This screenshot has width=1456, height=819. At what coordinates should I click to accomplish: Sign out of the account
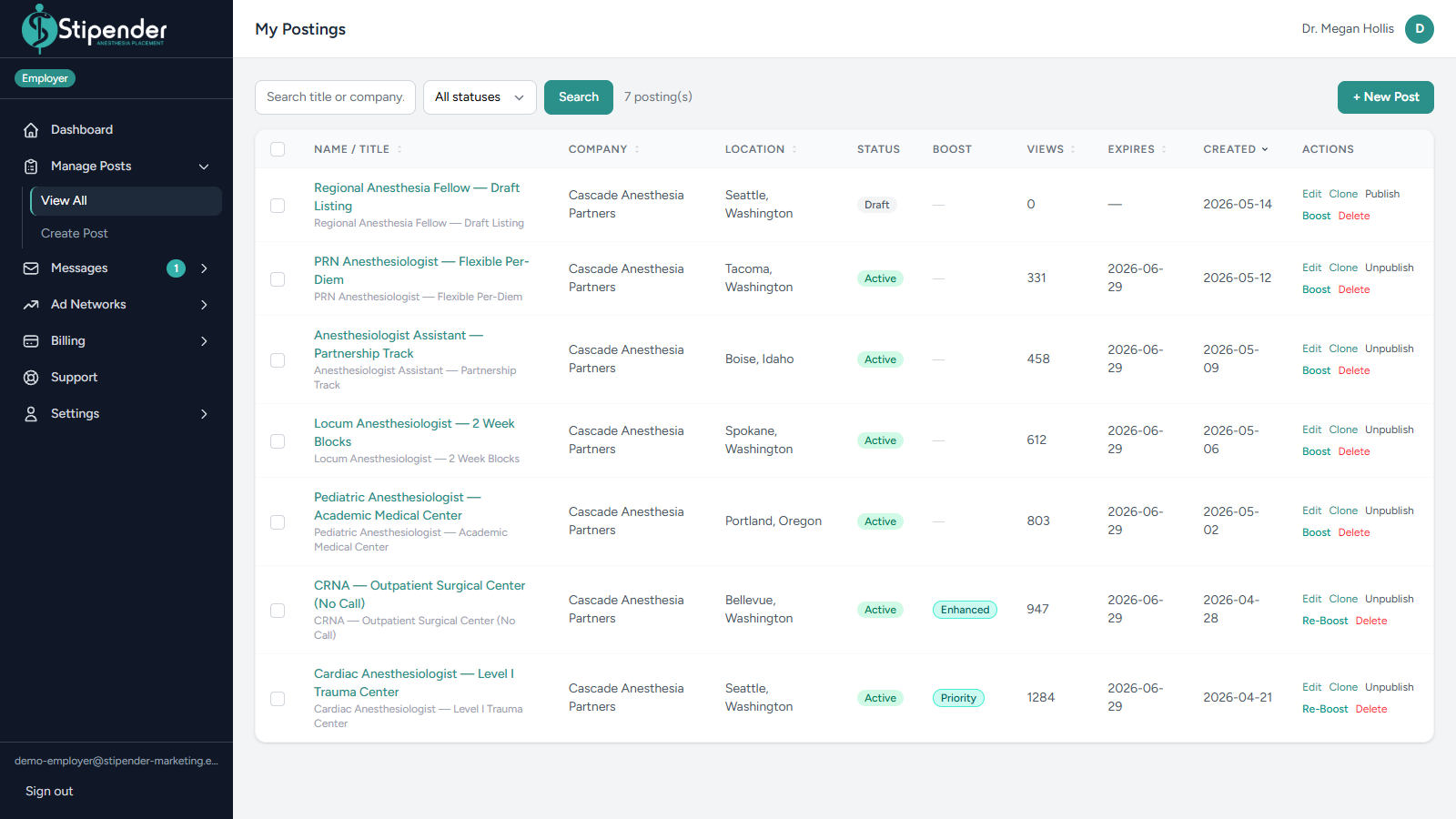pos(49,792)
